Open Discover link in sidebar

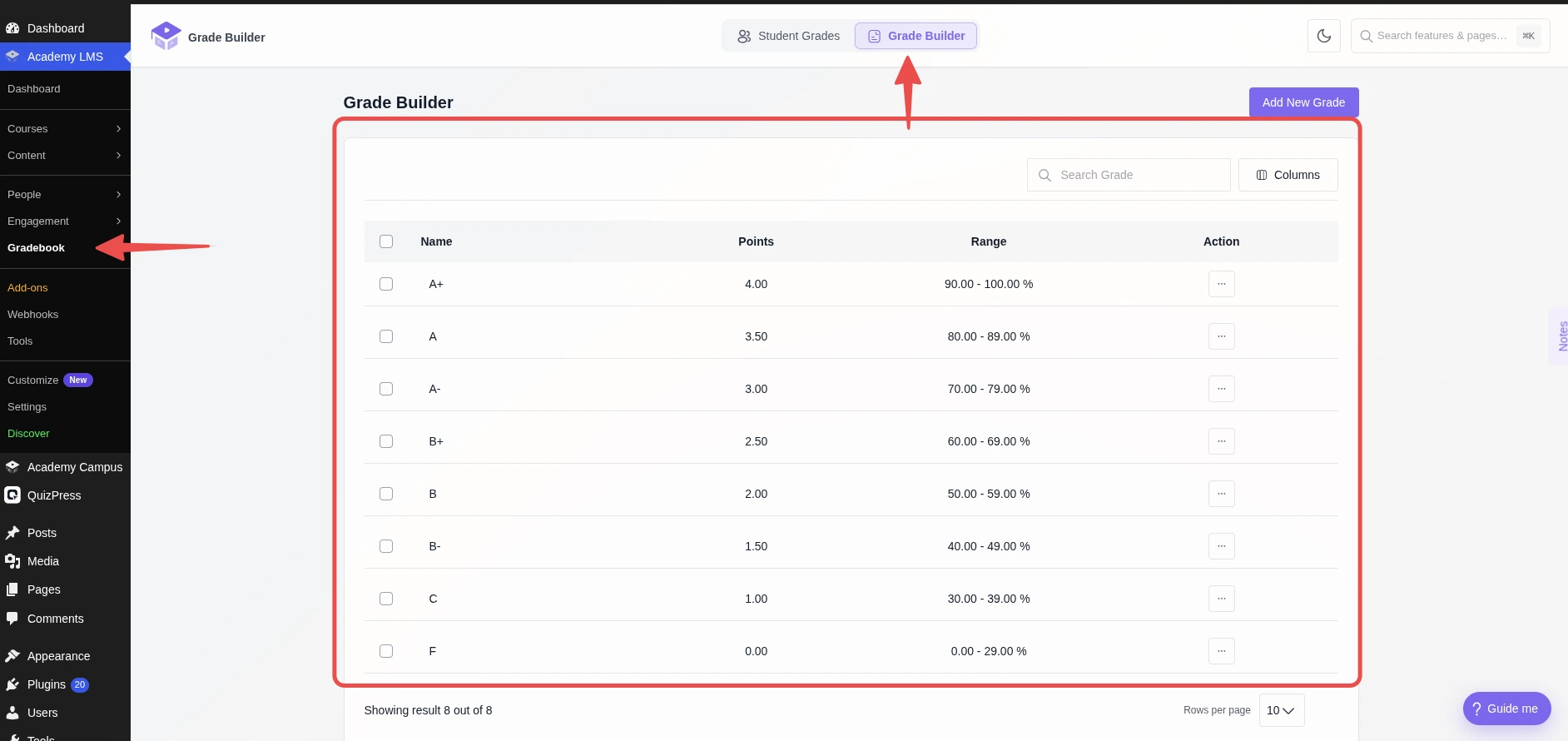click(28, 434)
